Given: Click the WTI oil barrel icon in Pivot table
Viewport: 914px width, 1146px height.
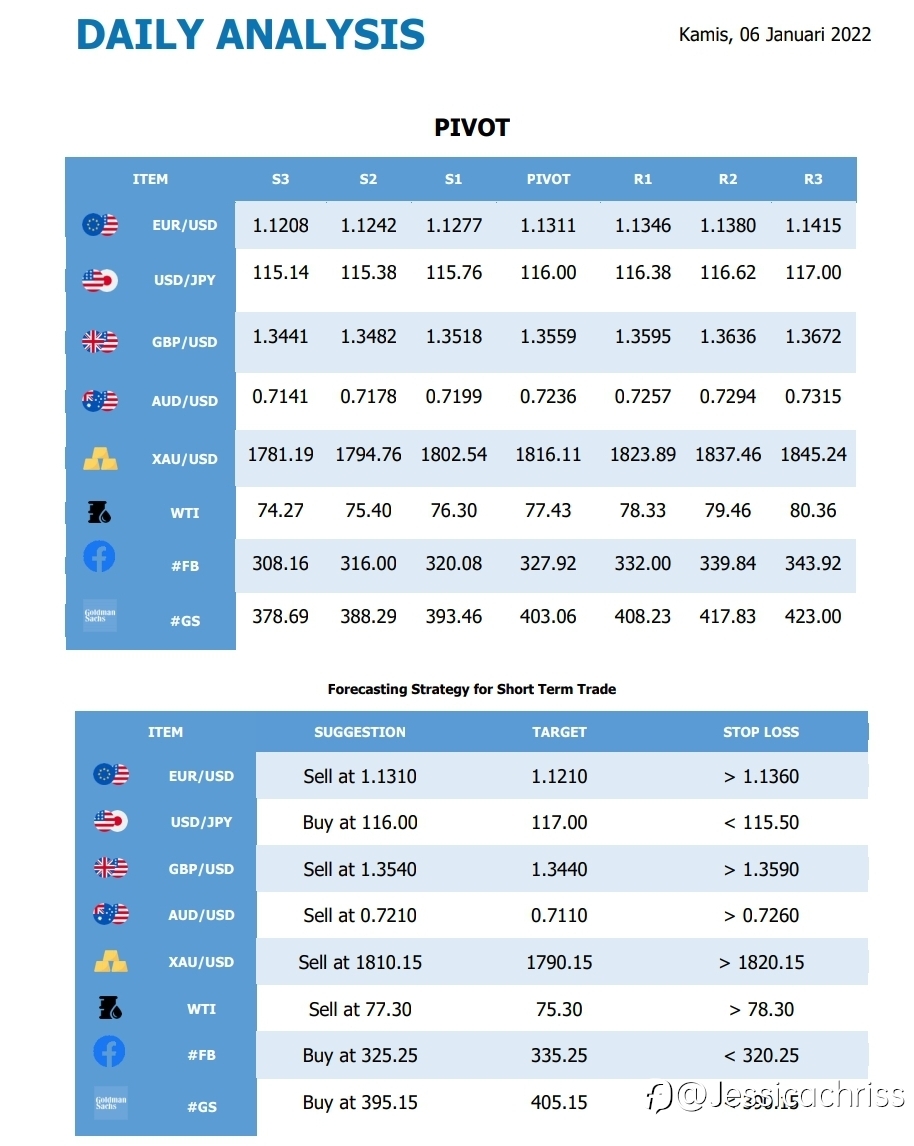Looking at the screenshot, I should pyautogui.click(x=99, y=512).
